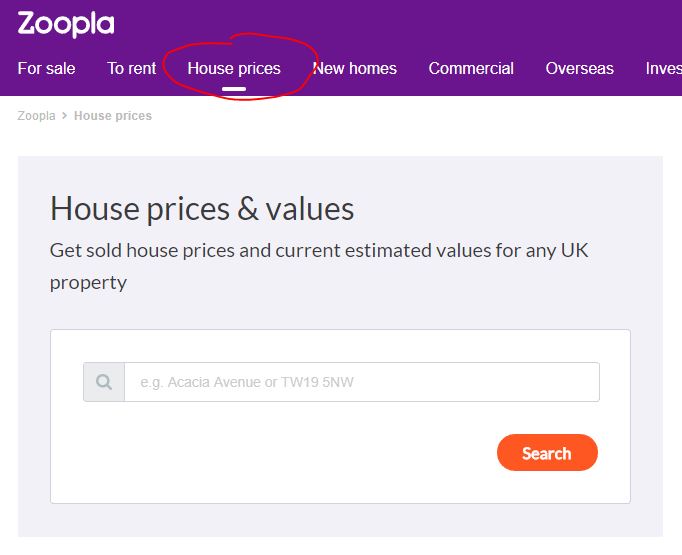Click the orange Search button

547,452
